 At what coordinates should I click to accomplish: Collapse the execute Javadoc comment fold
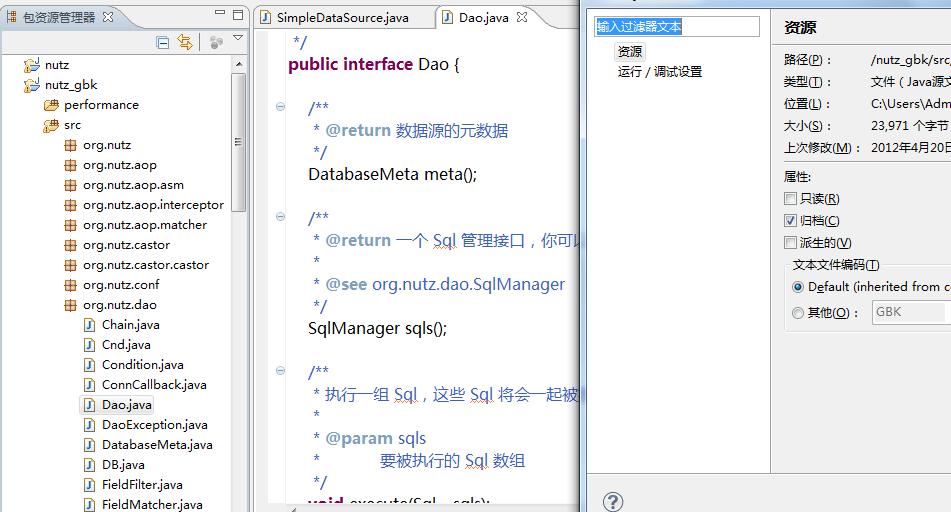(x=280, y=371)
